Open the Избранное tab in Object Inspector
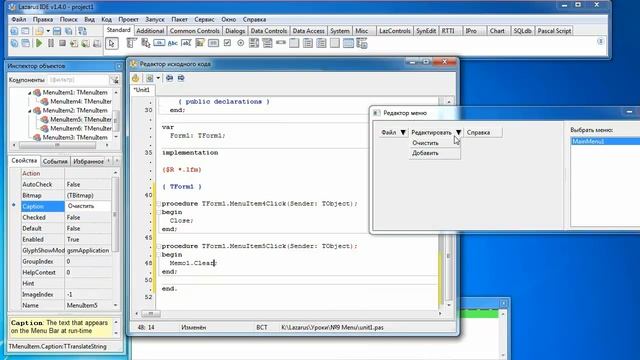Image resolution: width=640 pixels, height=360 pixels. (88, 162)
